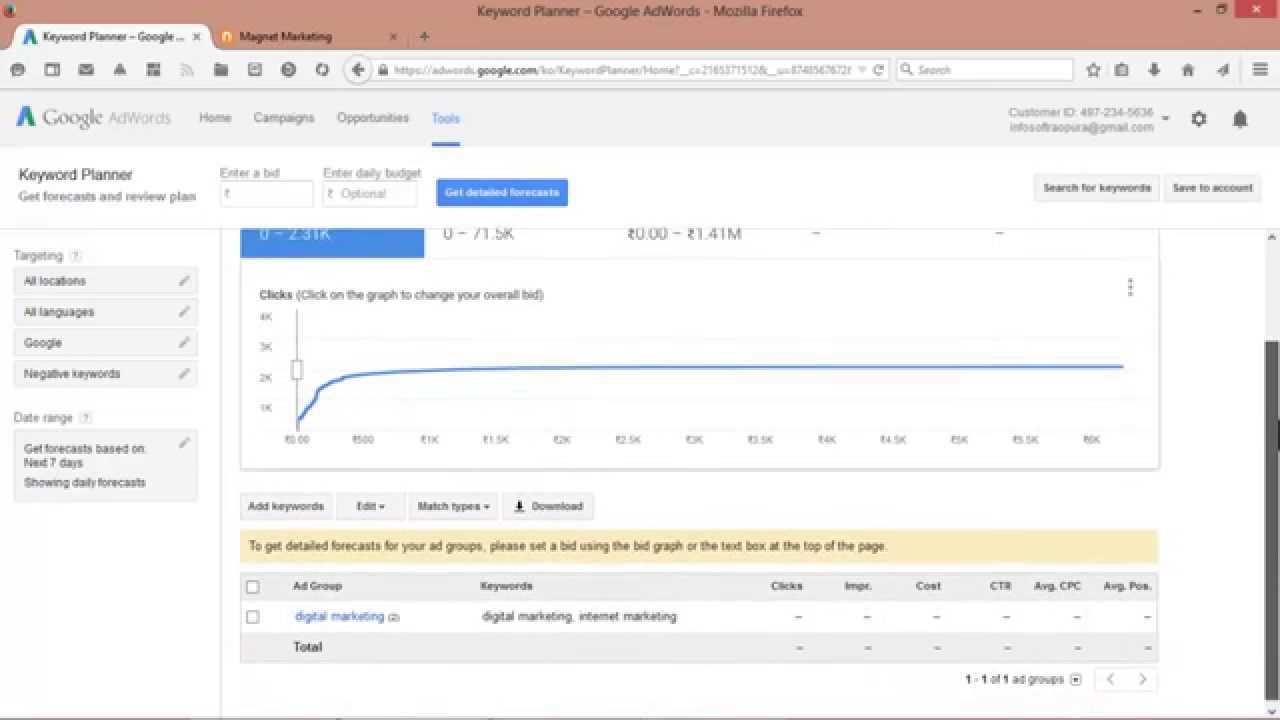Check the digital marketing ad group checkbox

[253, 617]
